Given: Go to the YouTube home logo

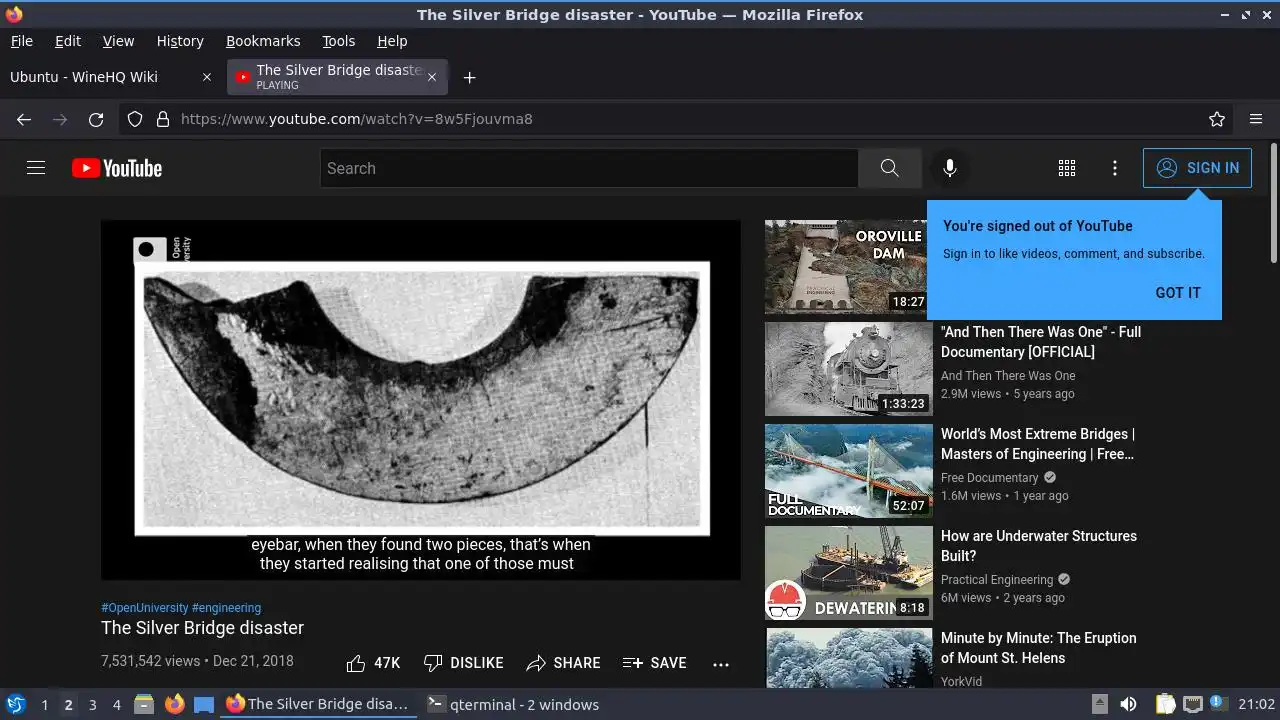Looking at the screenshot, I should coord(117,168).
